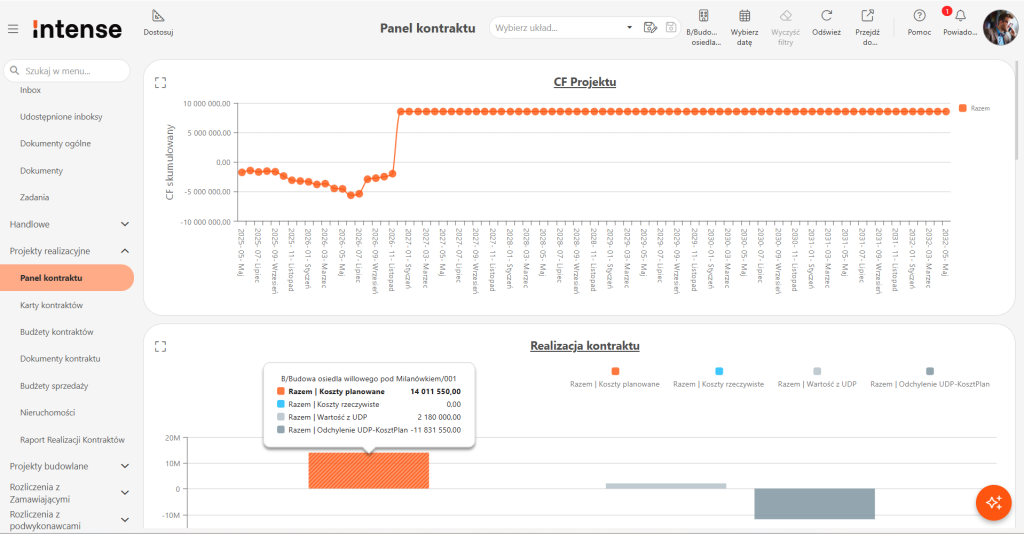This screenshot has height=534, width=1024.
Task: Expand Realizacja kontraktu chart to fullscreen
Action: (x=161, y=347)
